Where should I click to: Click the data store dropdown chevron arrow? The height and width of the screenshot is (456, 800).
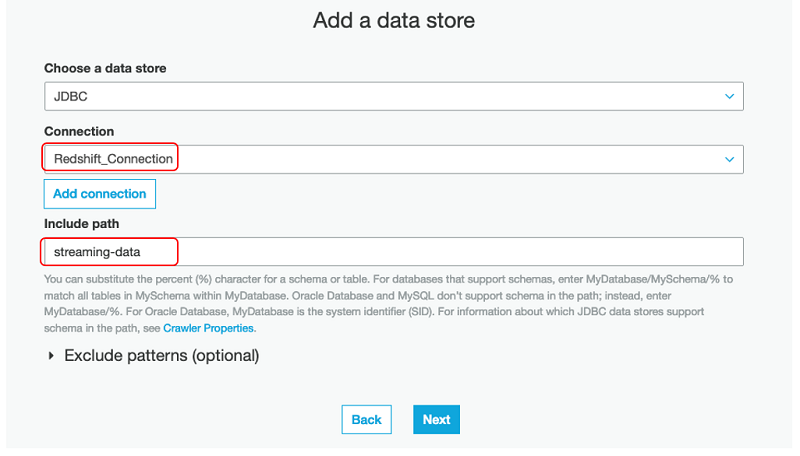[x=729, y=96]
